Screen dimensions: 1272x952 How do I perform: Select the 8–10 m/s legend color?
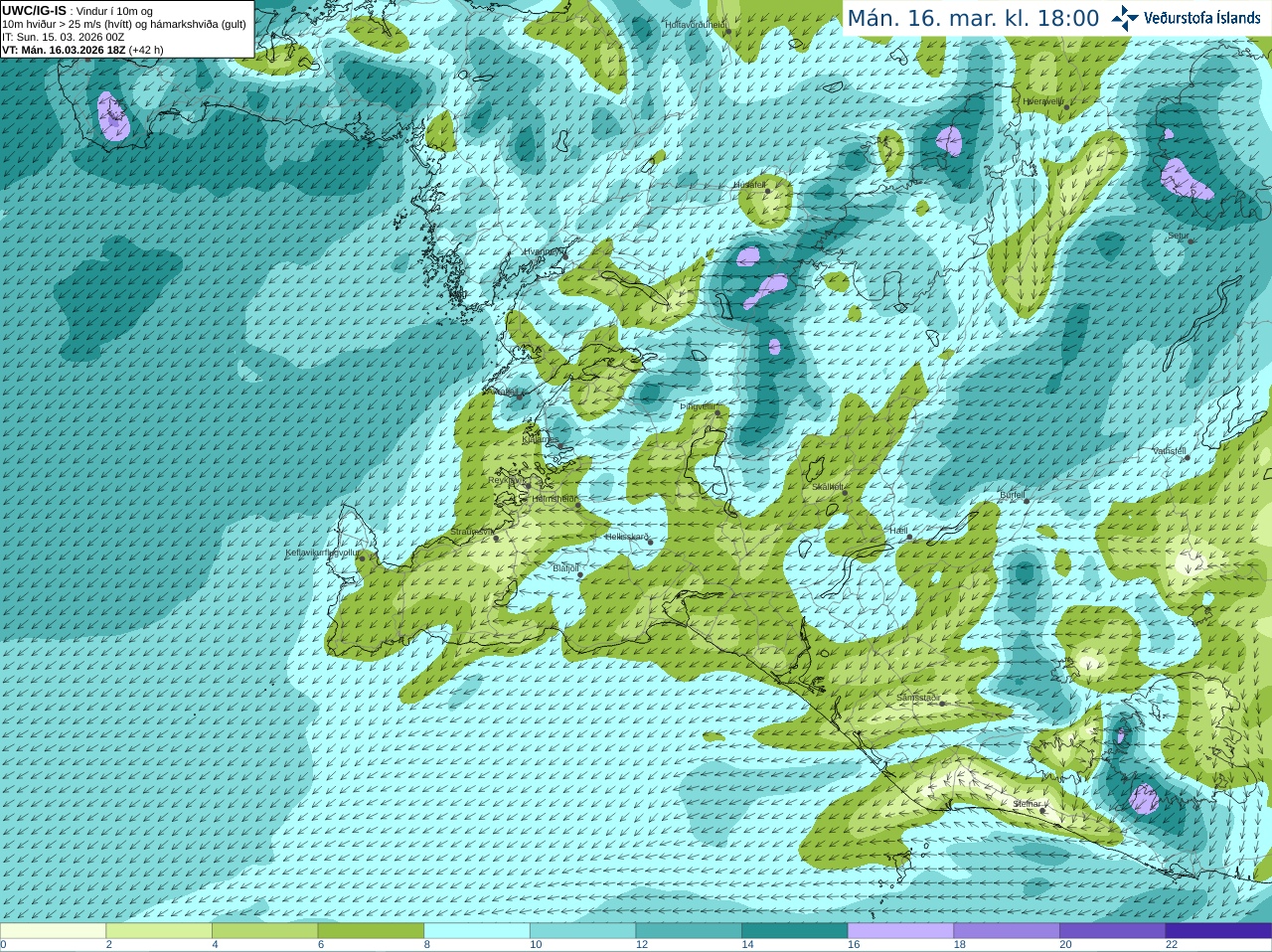(477, 931)
